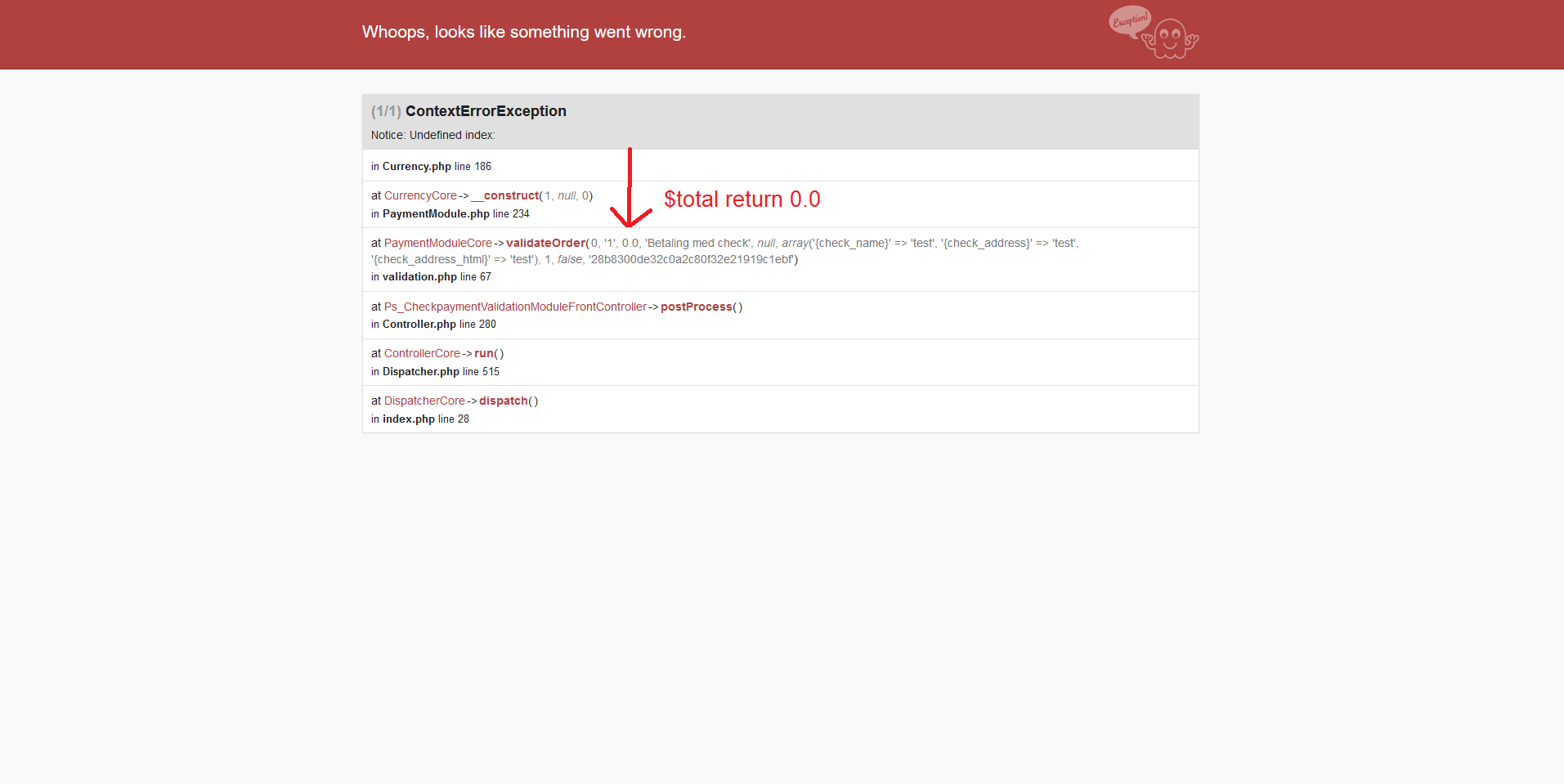Select the ContextErrorException heading text
The width and height of the screenshot is (1564, 784).
486,111
